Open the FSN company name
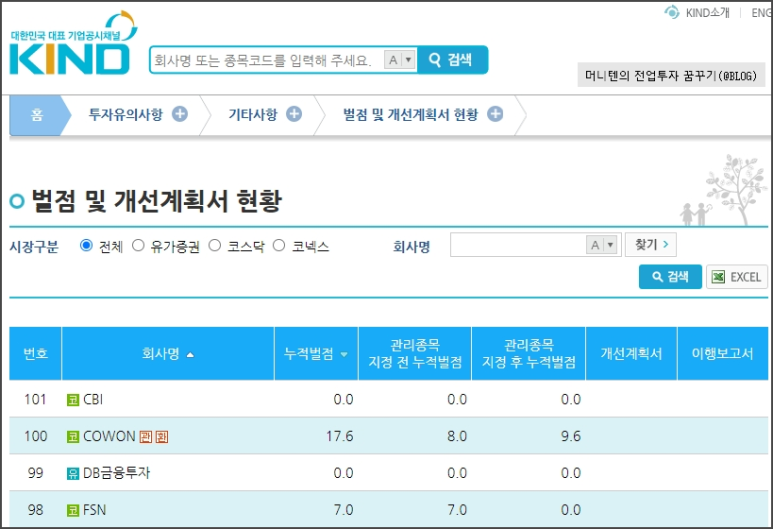Screen dimensions: 773x529 [95, 510]
